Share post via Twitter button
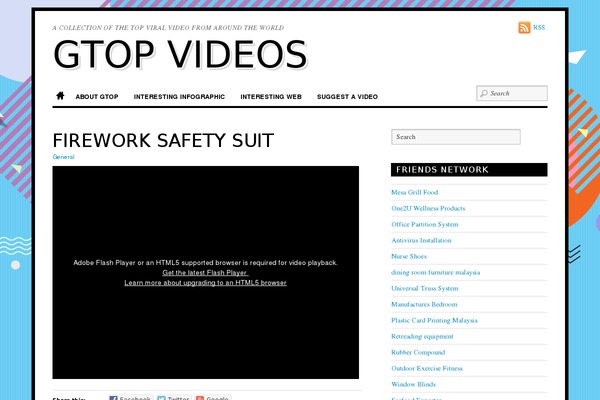This screenshot has width=600, height=400. click(x=174, y=398)
